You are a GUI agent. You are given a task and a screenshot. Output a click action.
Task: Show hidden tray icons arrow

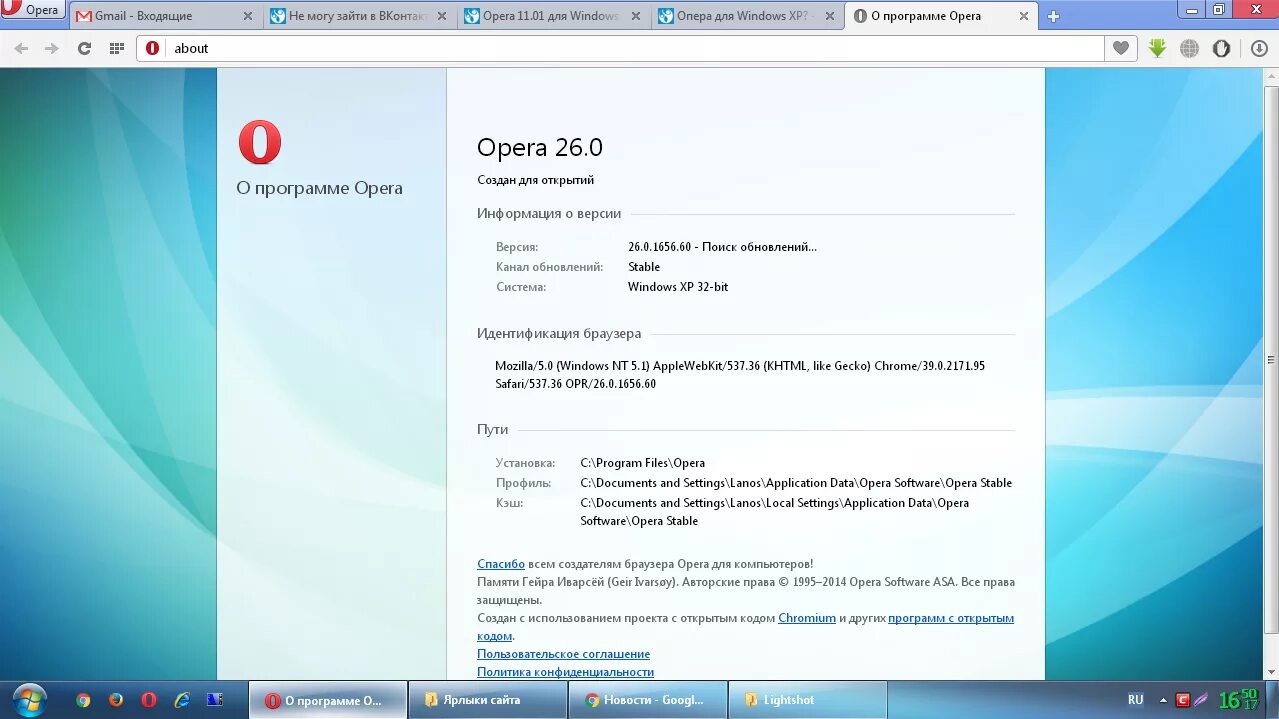(1162, 700)
